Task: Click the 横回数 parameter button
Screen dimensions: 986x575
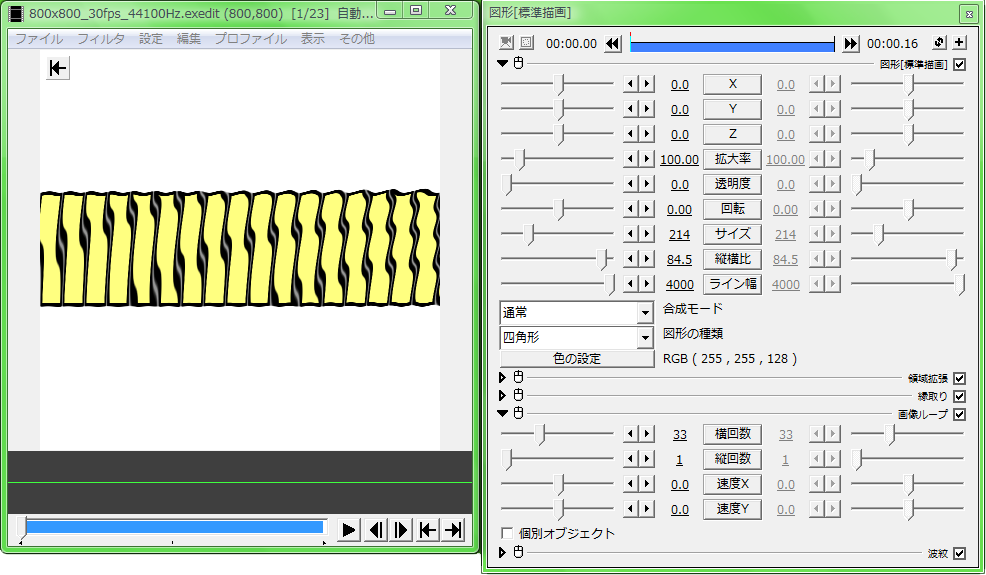Action: [x=733, y=433]
